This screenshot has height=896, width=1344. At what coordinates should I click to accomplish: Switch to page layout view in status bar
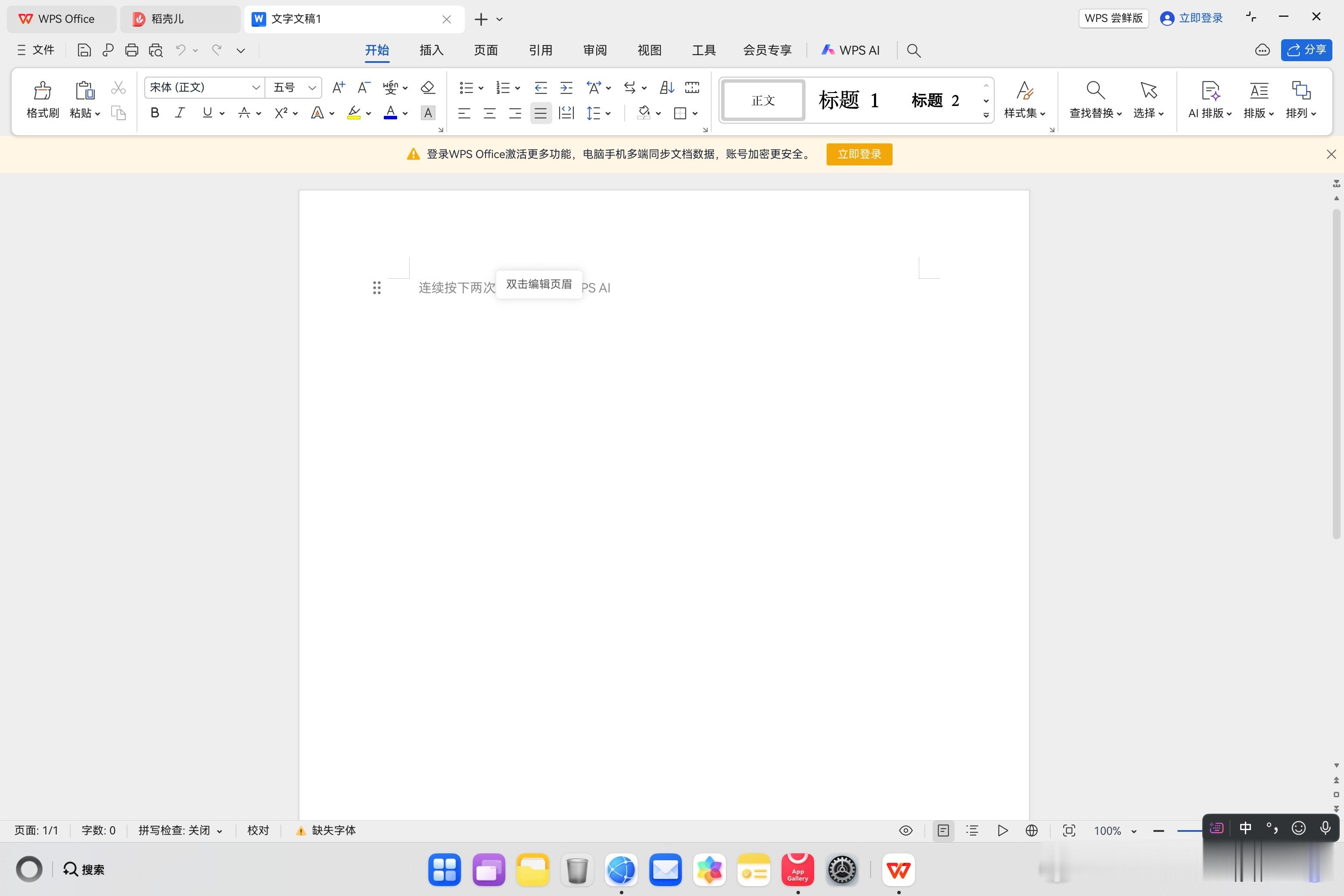pyautogui.click(x=943, y=830)
